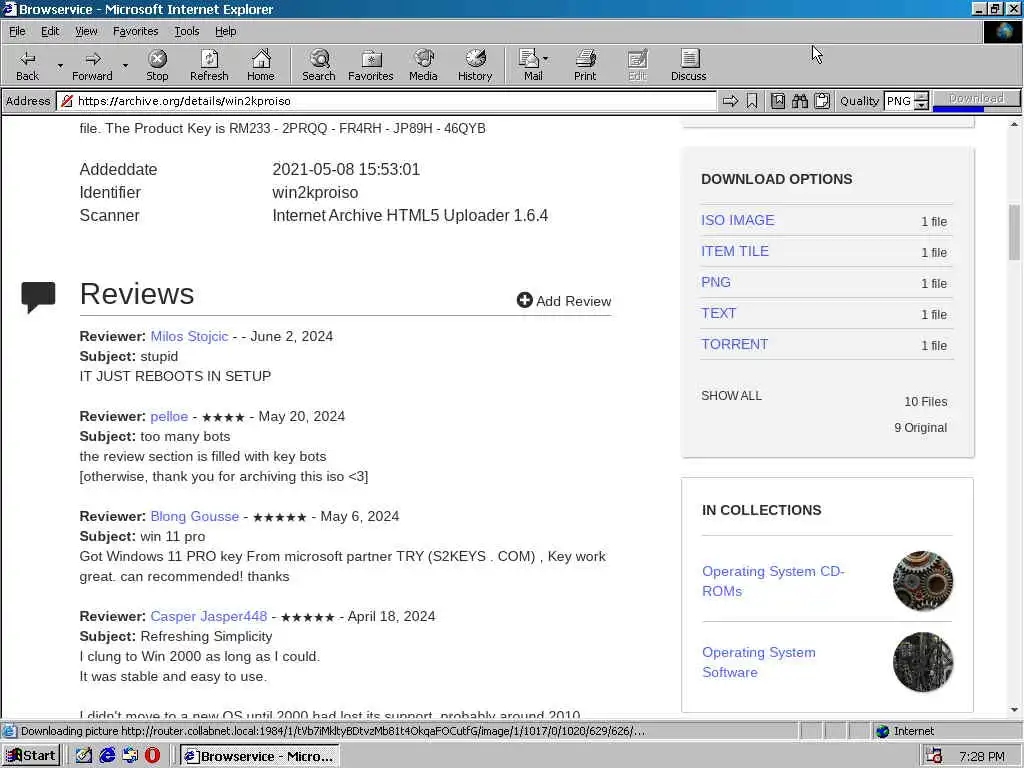Click the Operating System Software collection thumbnail
This screenshot has width=1024, height=768.
(922, 662)
